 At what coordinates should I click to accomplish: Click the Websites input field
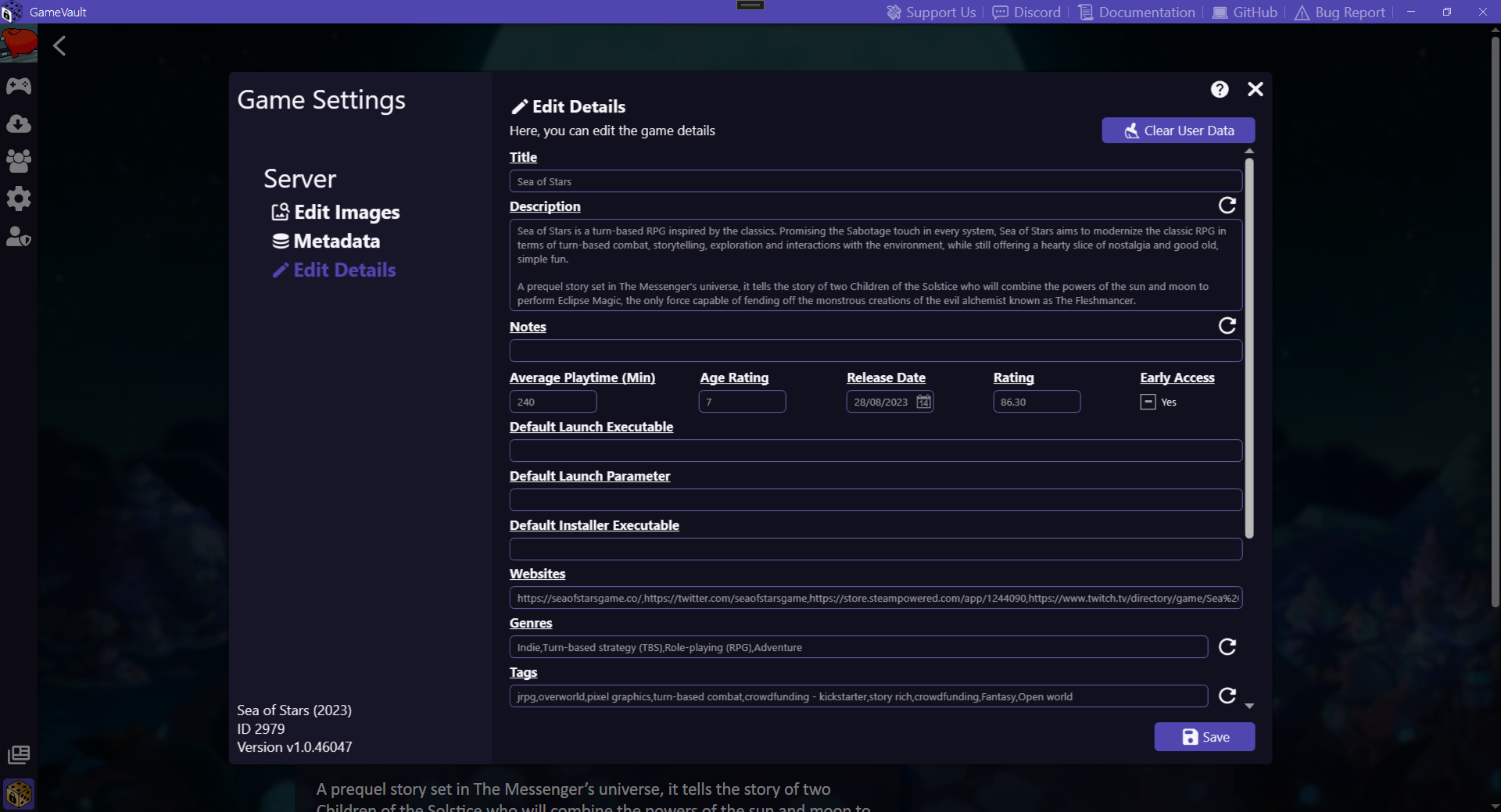876,598
